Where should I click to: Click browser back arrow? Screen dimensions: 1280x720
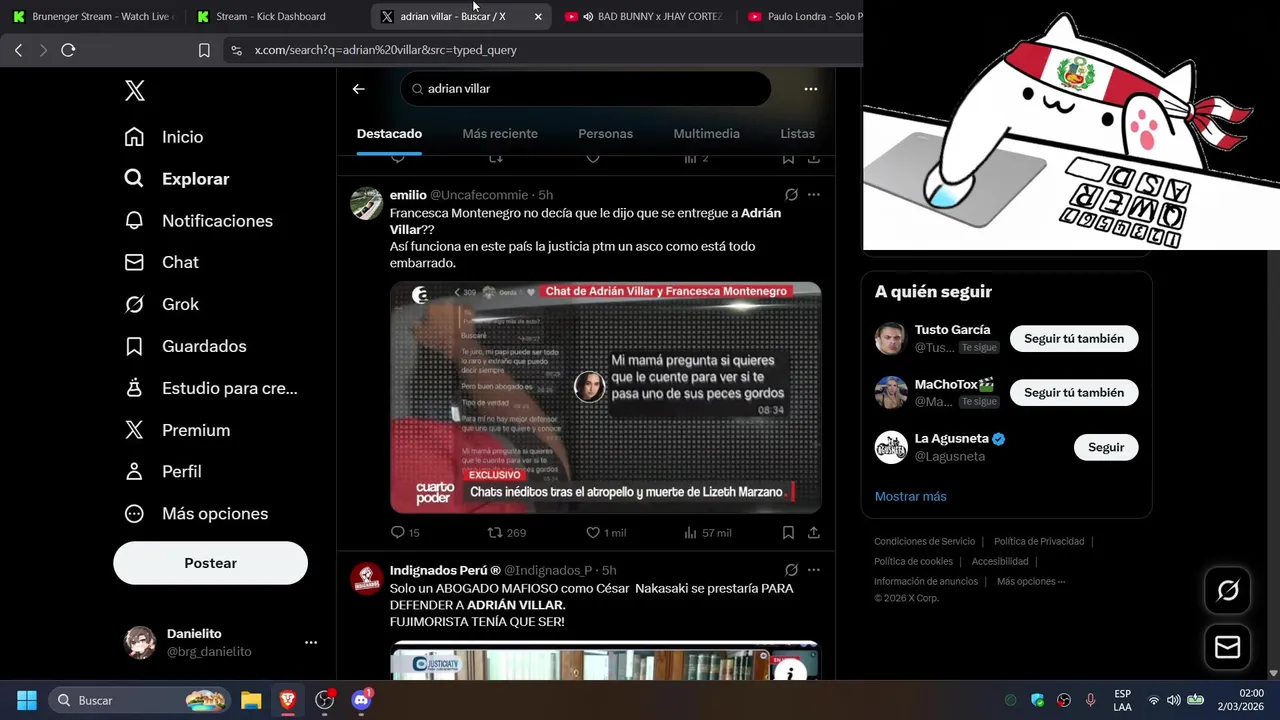point(18,50)
